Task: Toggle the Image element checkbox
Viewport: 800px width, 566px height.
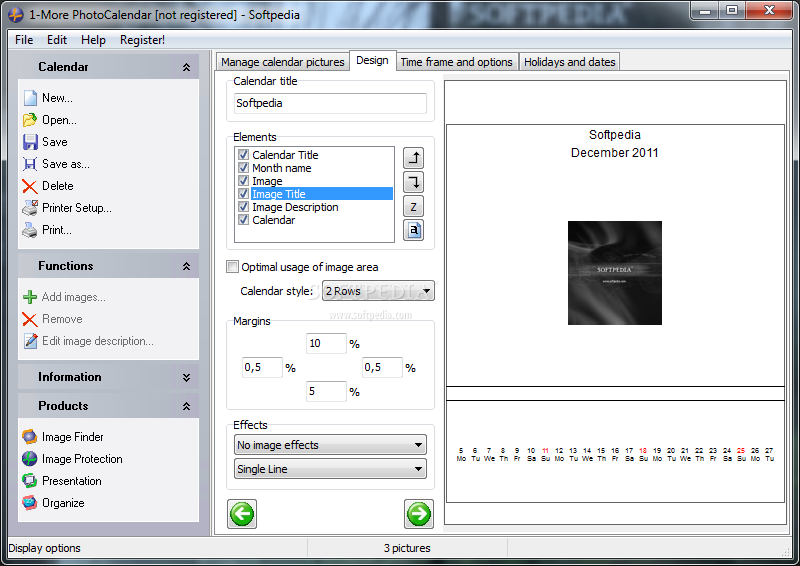Action: 244,181
